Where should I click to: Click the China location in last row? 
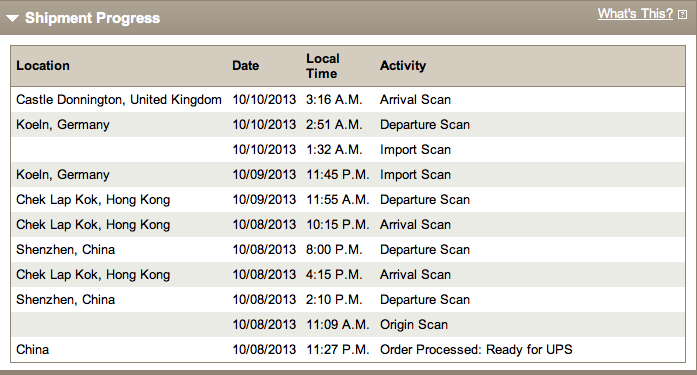point(32,350)
